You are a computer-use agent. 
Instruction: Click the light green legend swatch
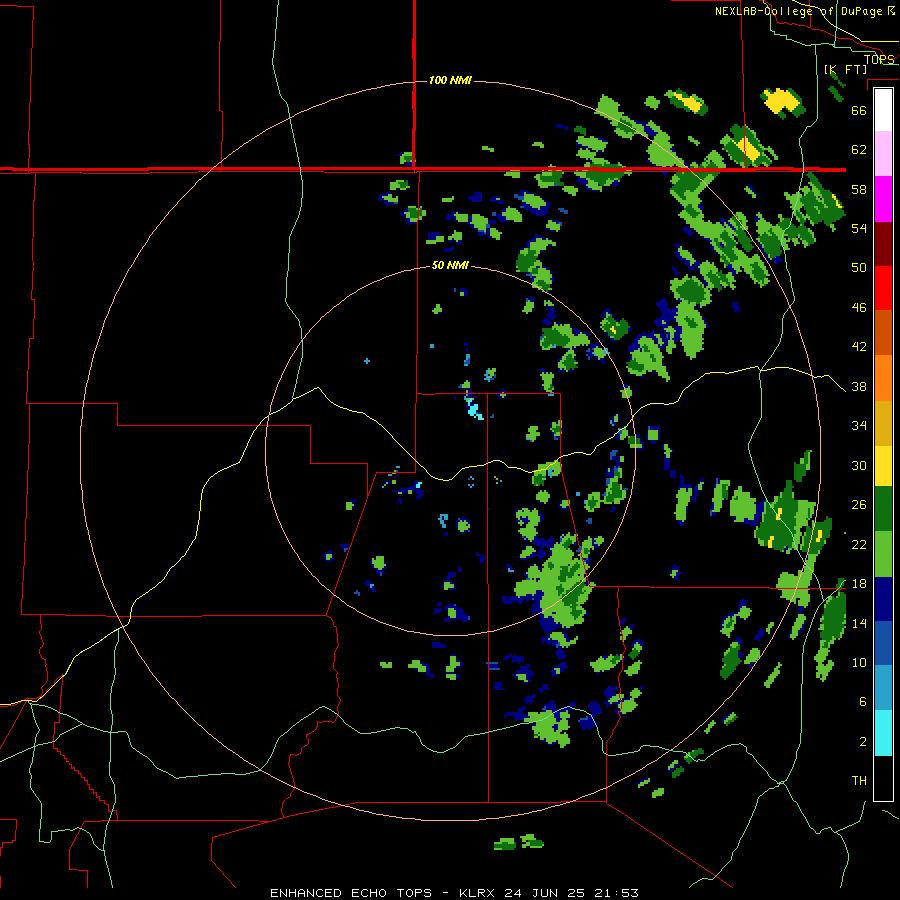pos(883,554)
